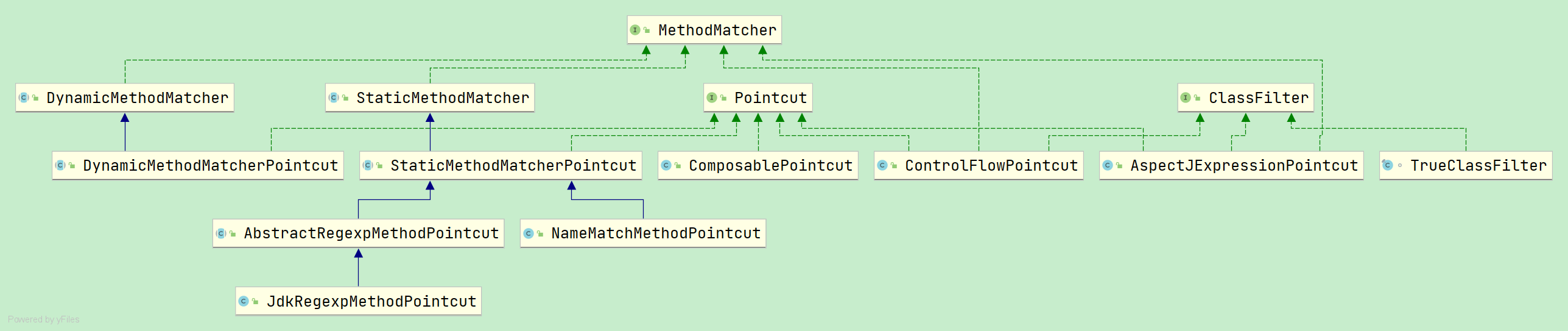The height and width of the screenshot is (331, 1568).
Task: Select the StaticMethodMatcherPointcut class node
Action: click(513, 166)
